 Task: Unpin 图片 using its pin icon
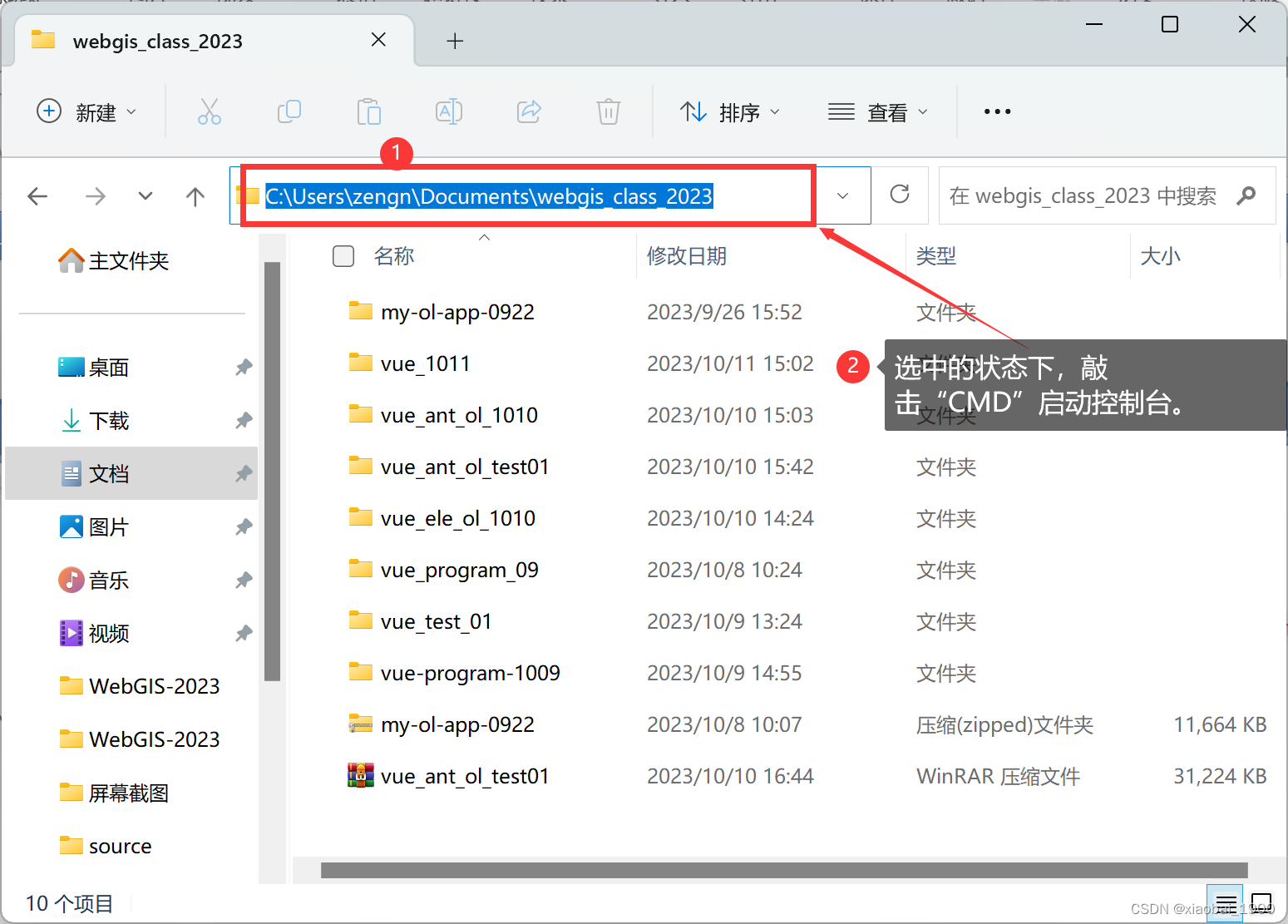tap(244, 526)
